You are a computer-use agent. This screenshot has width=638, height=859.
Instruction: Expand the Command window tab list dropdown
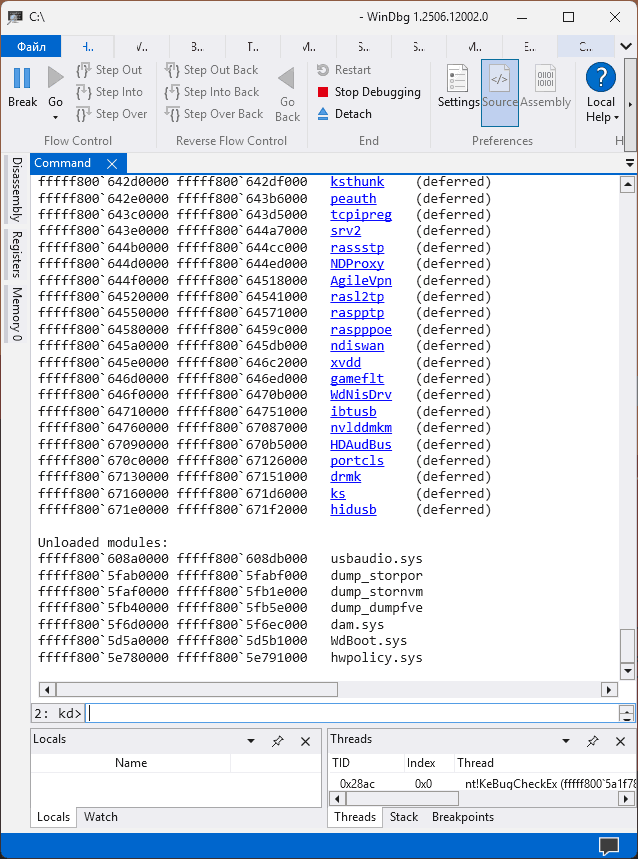(630, 163)
